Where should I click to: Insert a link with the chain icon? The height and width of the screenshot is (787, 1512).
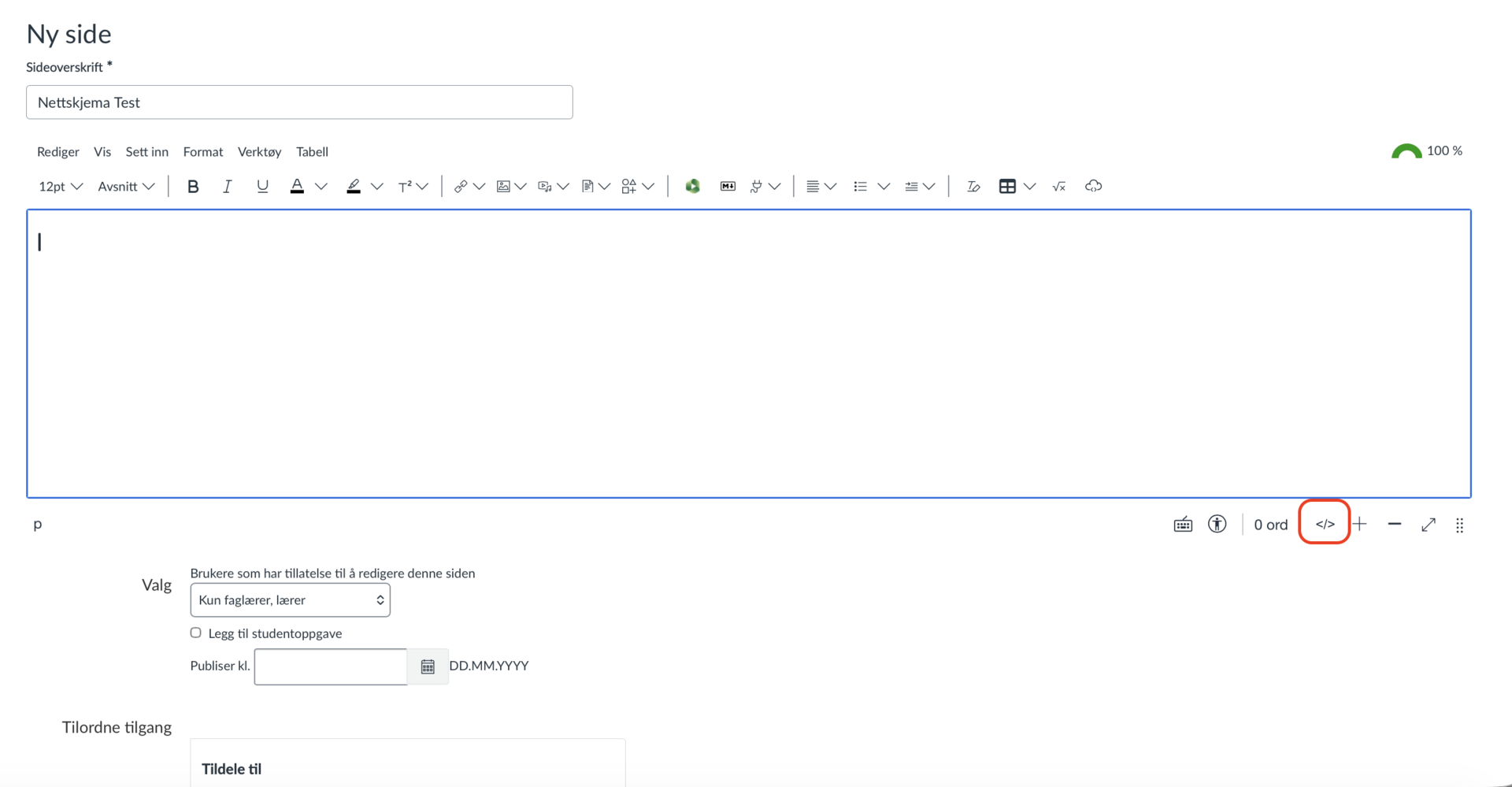(461, 187)
